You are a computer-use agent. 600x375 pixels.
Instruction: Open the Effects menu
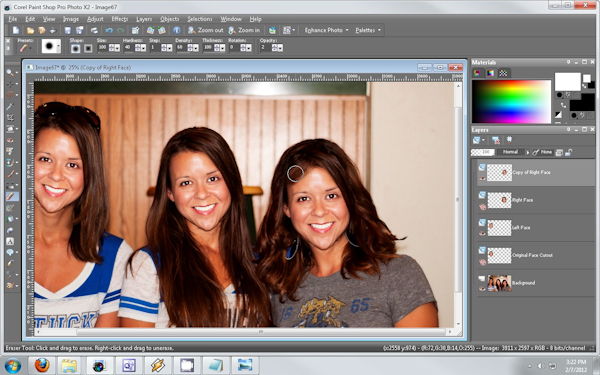tap(119, 19)
